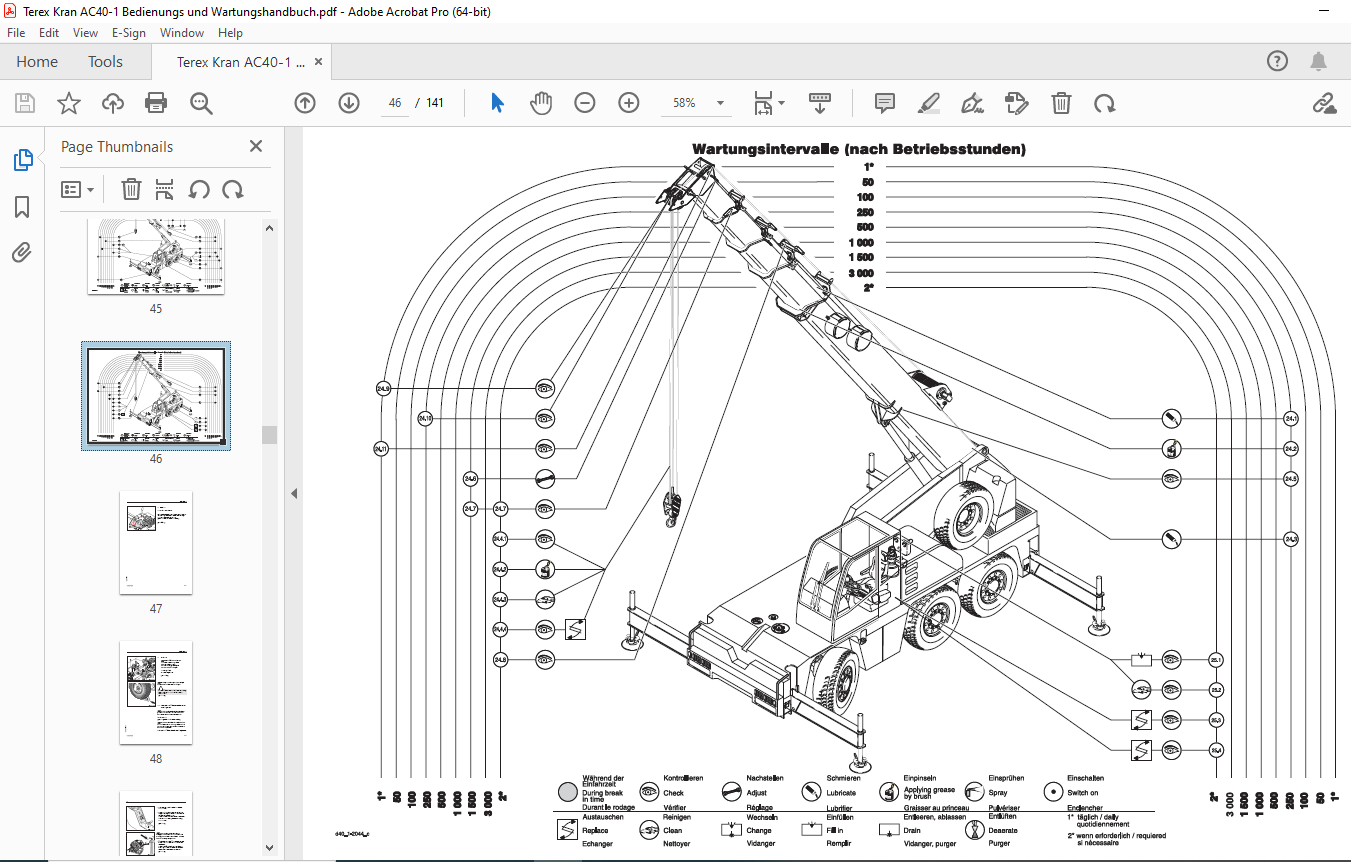
Task: Print the document
Action: point(156,103)
